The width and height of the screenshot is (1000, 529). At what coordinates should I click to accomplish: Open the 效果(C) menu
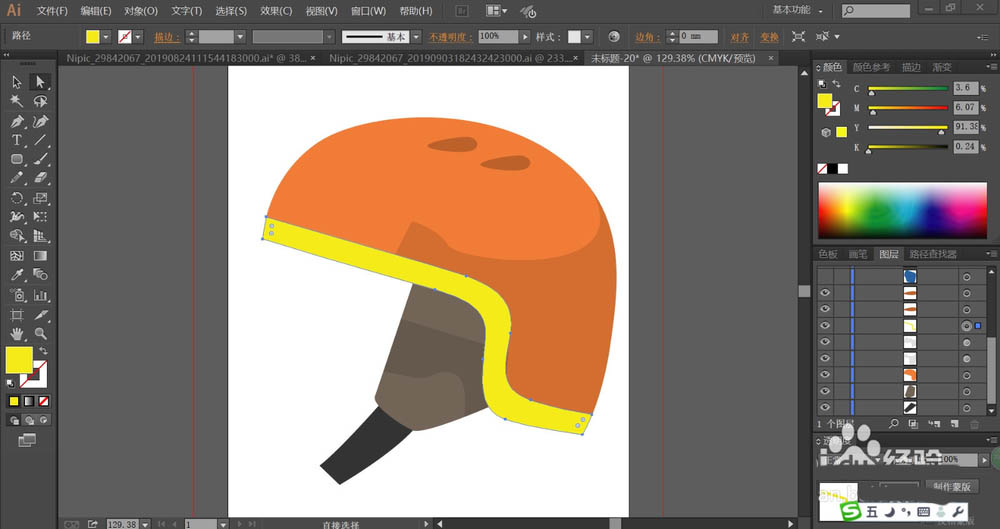click(276, 11)
